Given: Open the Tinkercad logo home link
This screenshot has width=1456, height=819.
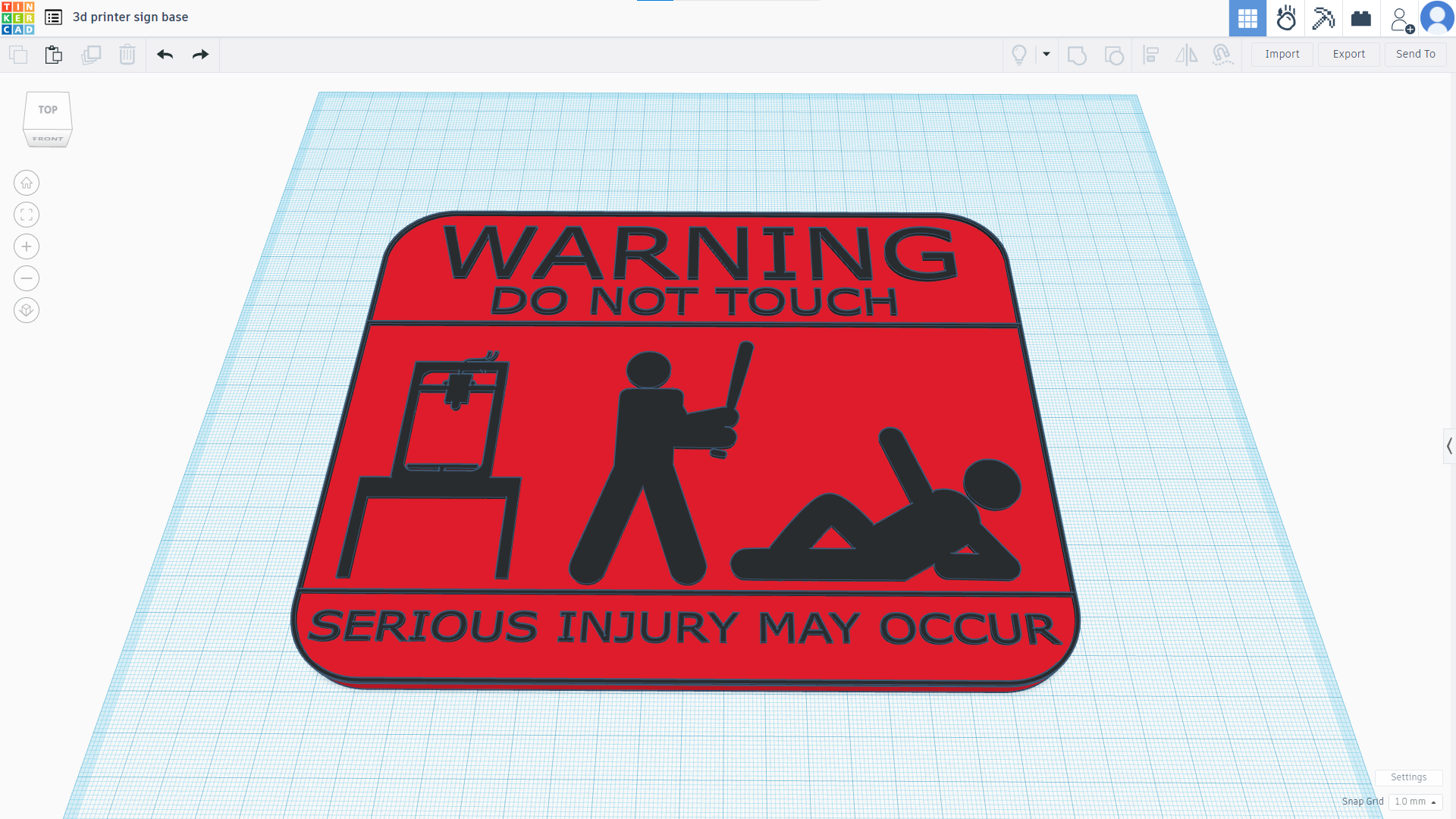Looking at the screenshot, I should pos(18,18).
